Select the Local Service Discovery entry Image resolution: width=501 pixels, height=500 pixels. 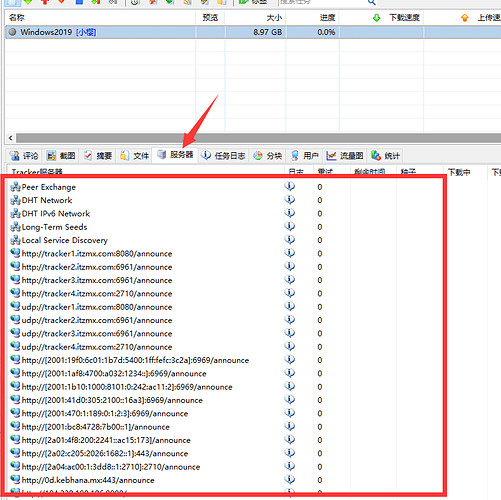65,240
